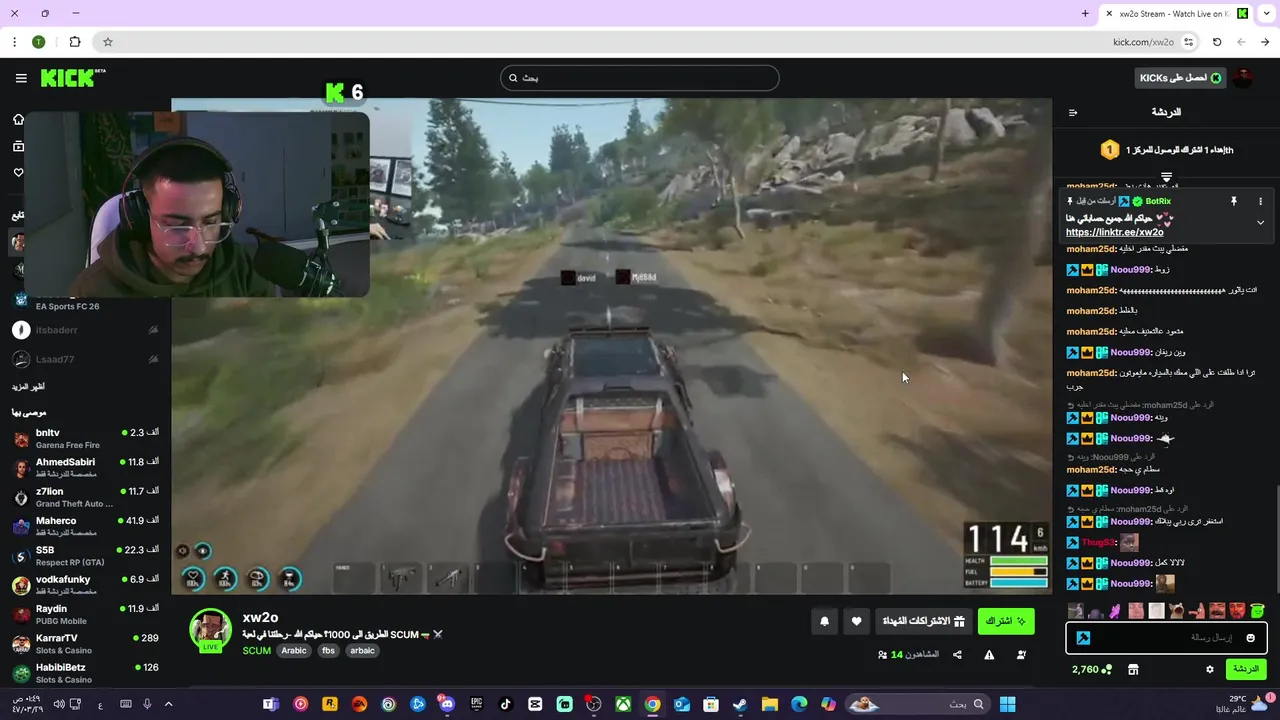Open the KarrarTV Slots & Casino channel

coord(85,643)
